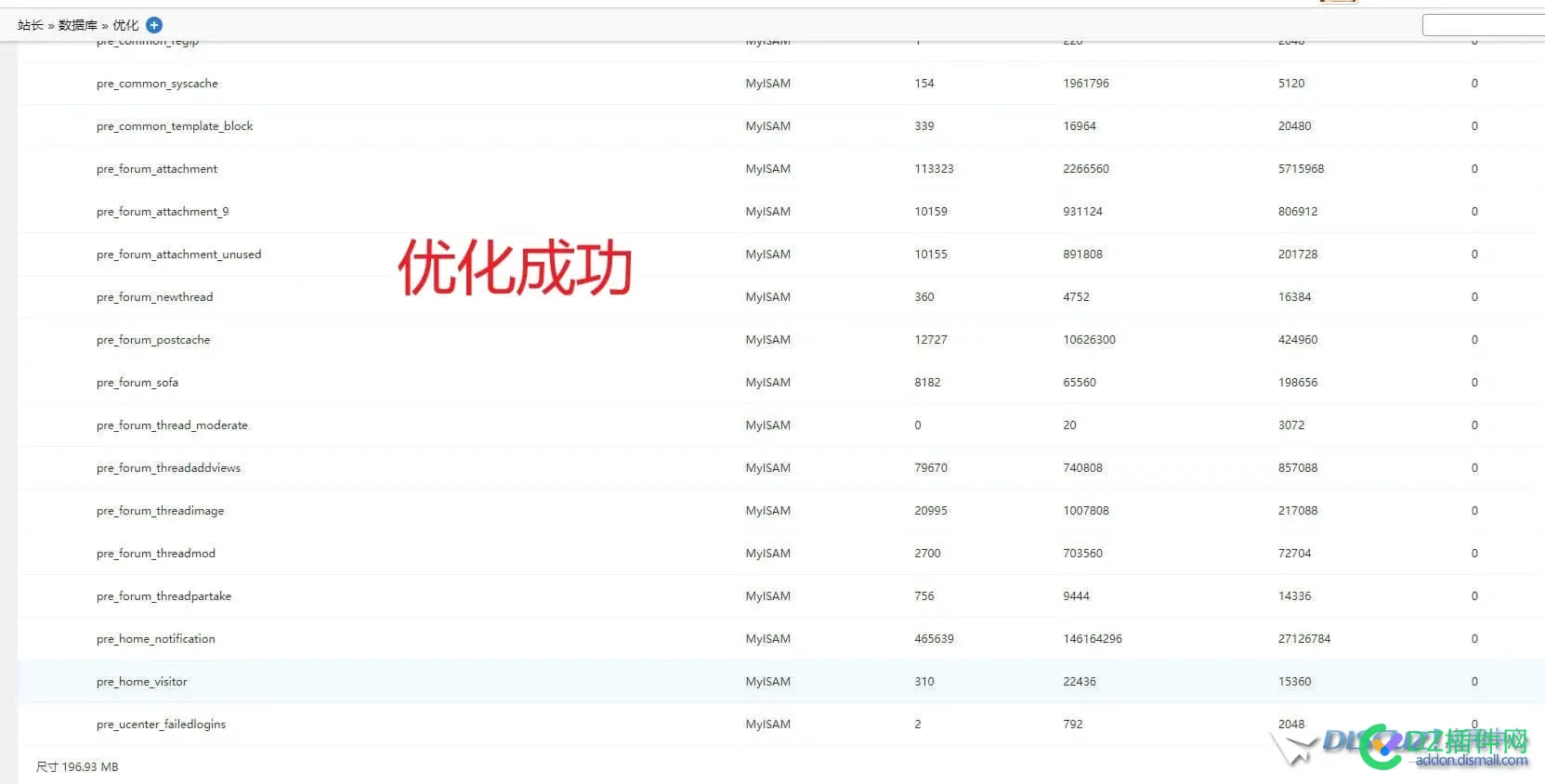The image size is (1545, 784).
Task: Click index value 201728 in attachment_unused row
Action: click(1298, 255)
